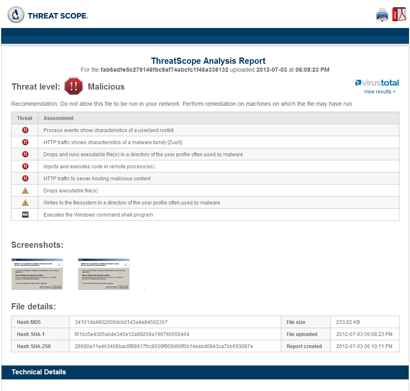Click the File uploaded timestamp value

click(x=364, y=334)
